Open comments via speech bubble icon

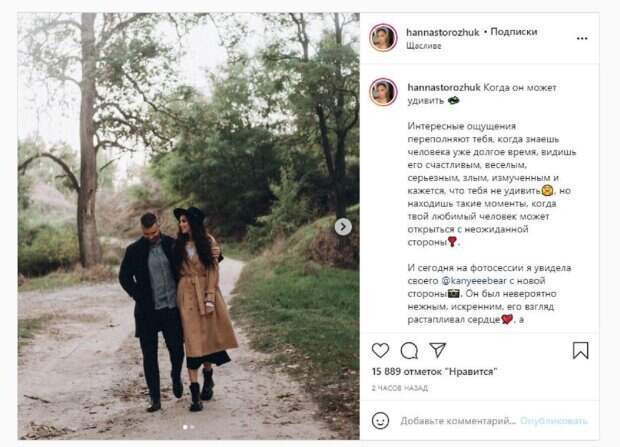pyautogui.click(x=409, y=350)
